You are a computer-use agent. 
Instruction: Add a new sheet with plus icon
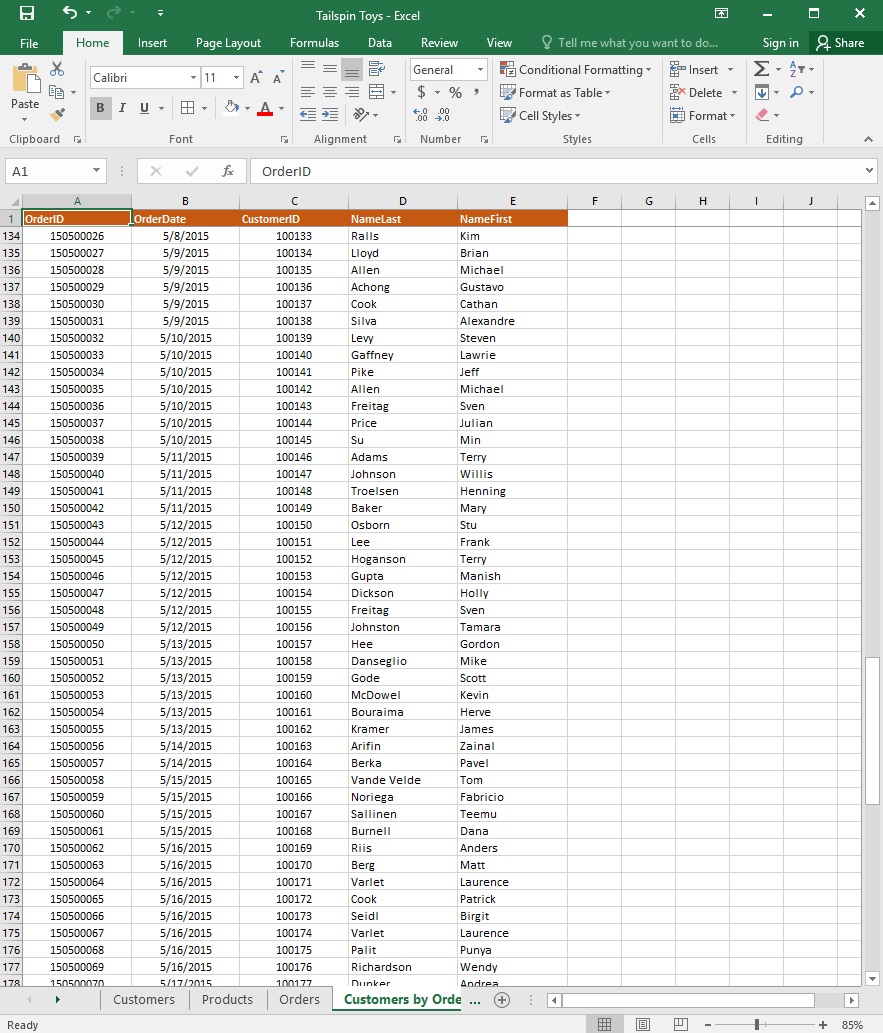(502, 999)
